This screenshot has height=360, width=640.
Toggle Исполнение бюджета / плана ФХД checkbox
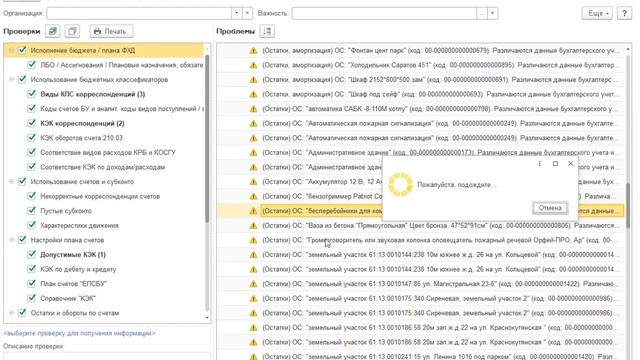pos(22,50)
